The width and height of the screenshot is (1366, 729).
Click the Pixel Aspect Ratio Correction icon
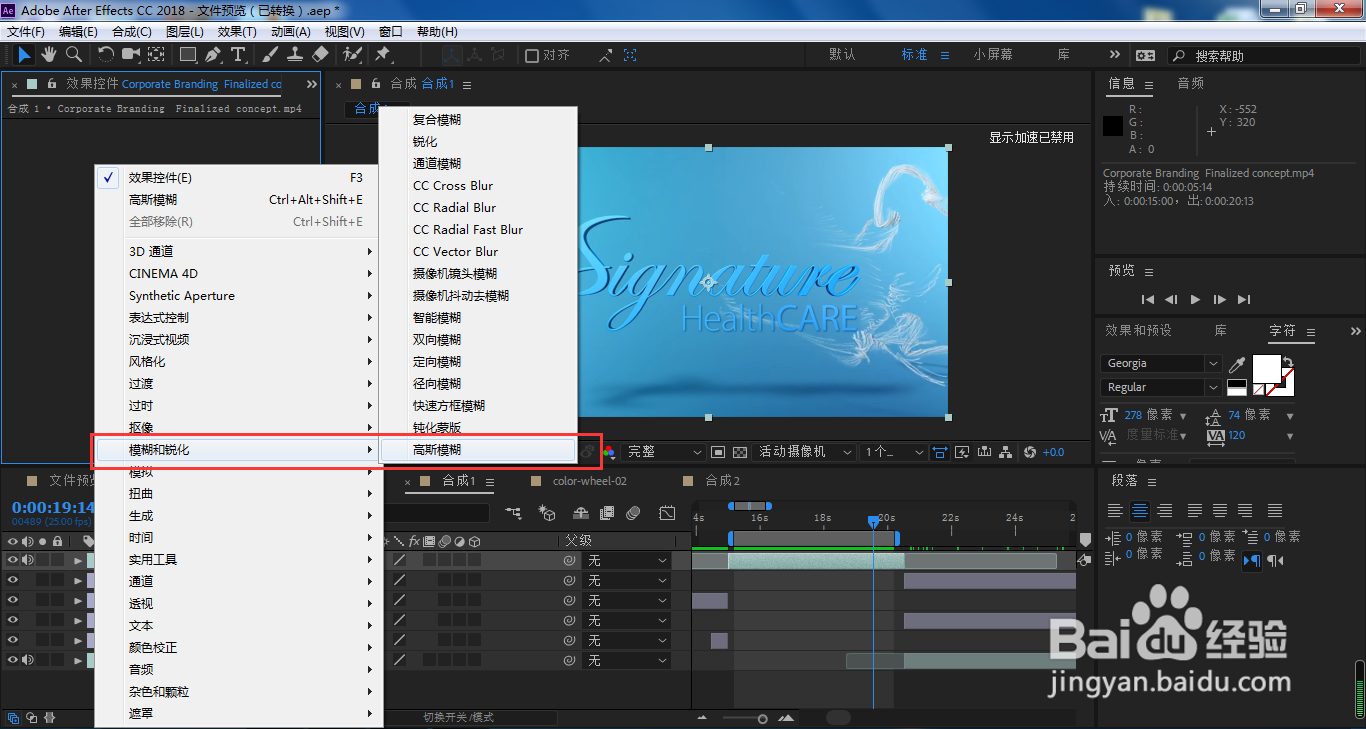pos(940,452)
